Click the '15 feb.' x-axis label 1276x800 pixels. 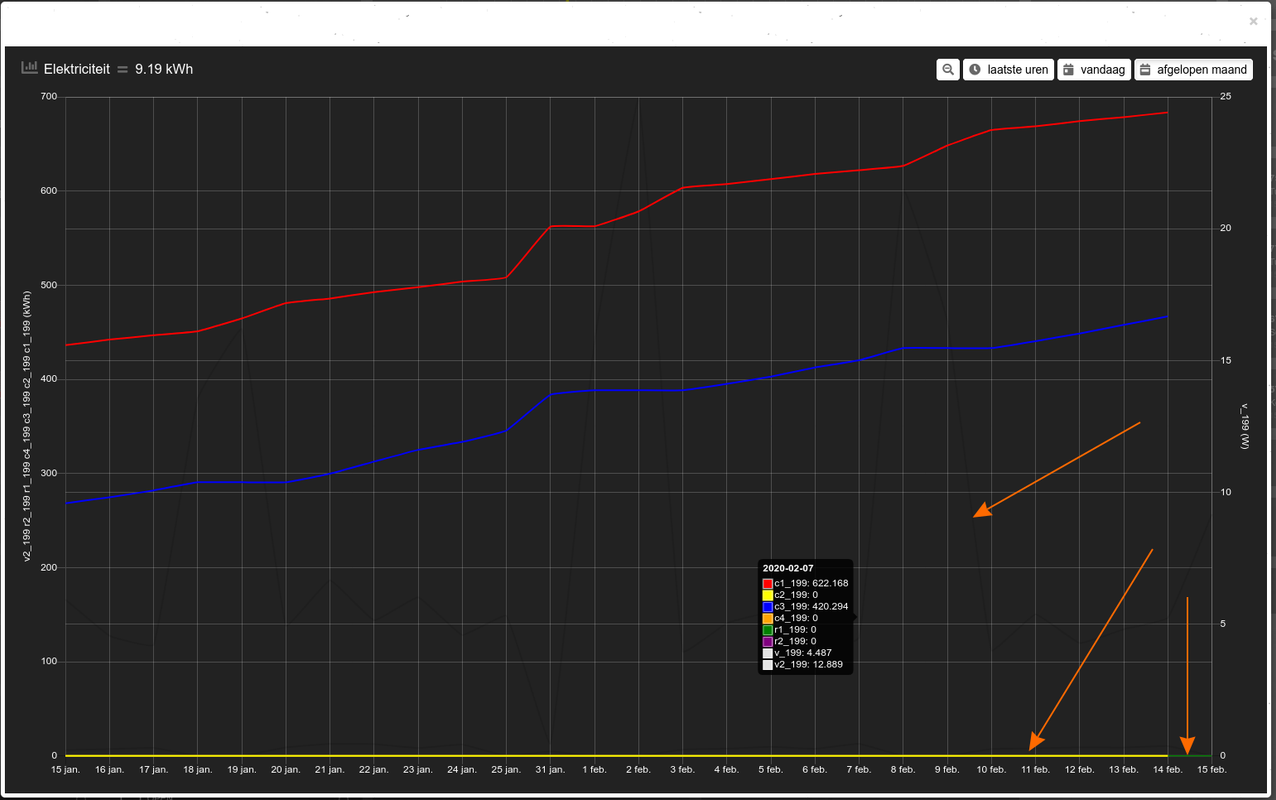click(1211, 770)
